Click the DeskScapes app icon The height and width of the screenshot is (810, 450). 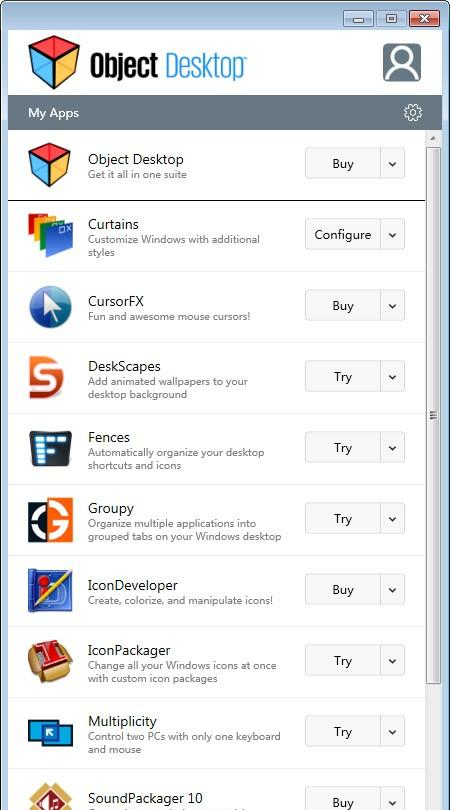(x=46, y=377)
